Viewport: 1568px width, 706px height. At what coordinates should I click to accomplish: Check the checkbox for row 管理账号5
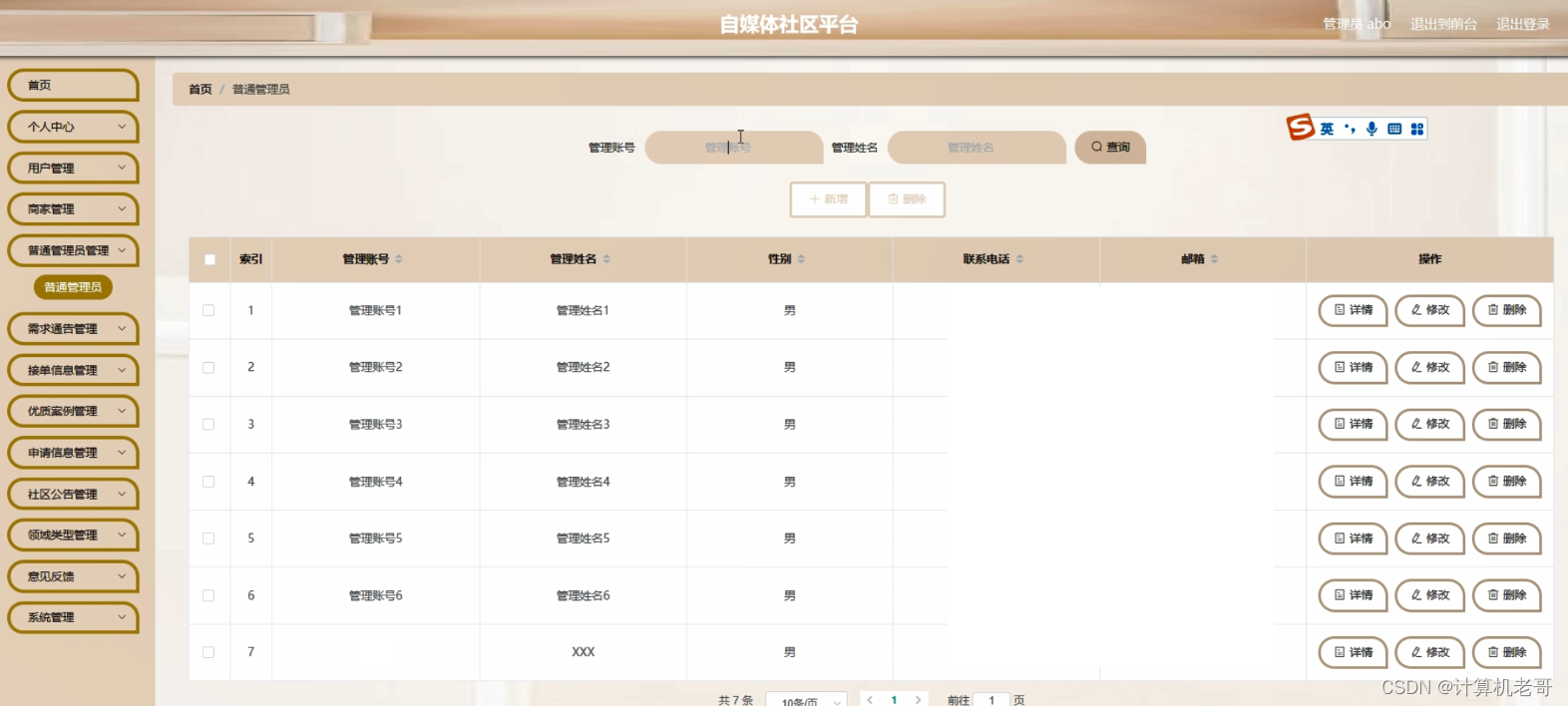pyautogui.click(x=208, y=538)
